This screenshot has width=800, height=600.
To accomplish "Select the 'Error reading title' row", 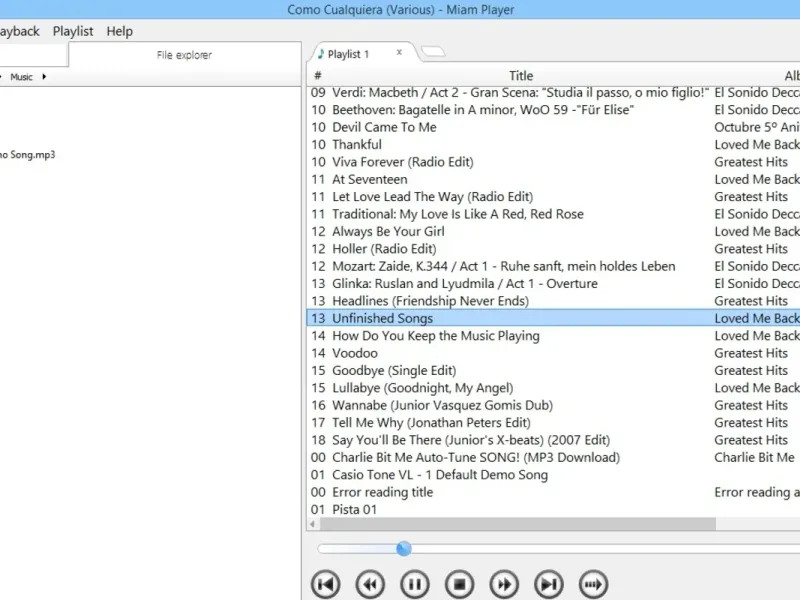I will point(553,491).
